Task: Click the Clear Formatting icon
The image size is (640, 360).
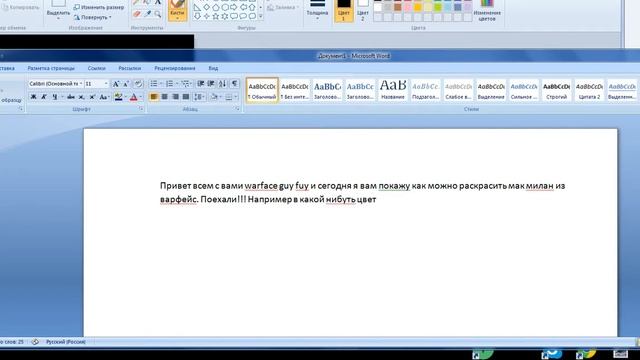Action: coord(138,84)
